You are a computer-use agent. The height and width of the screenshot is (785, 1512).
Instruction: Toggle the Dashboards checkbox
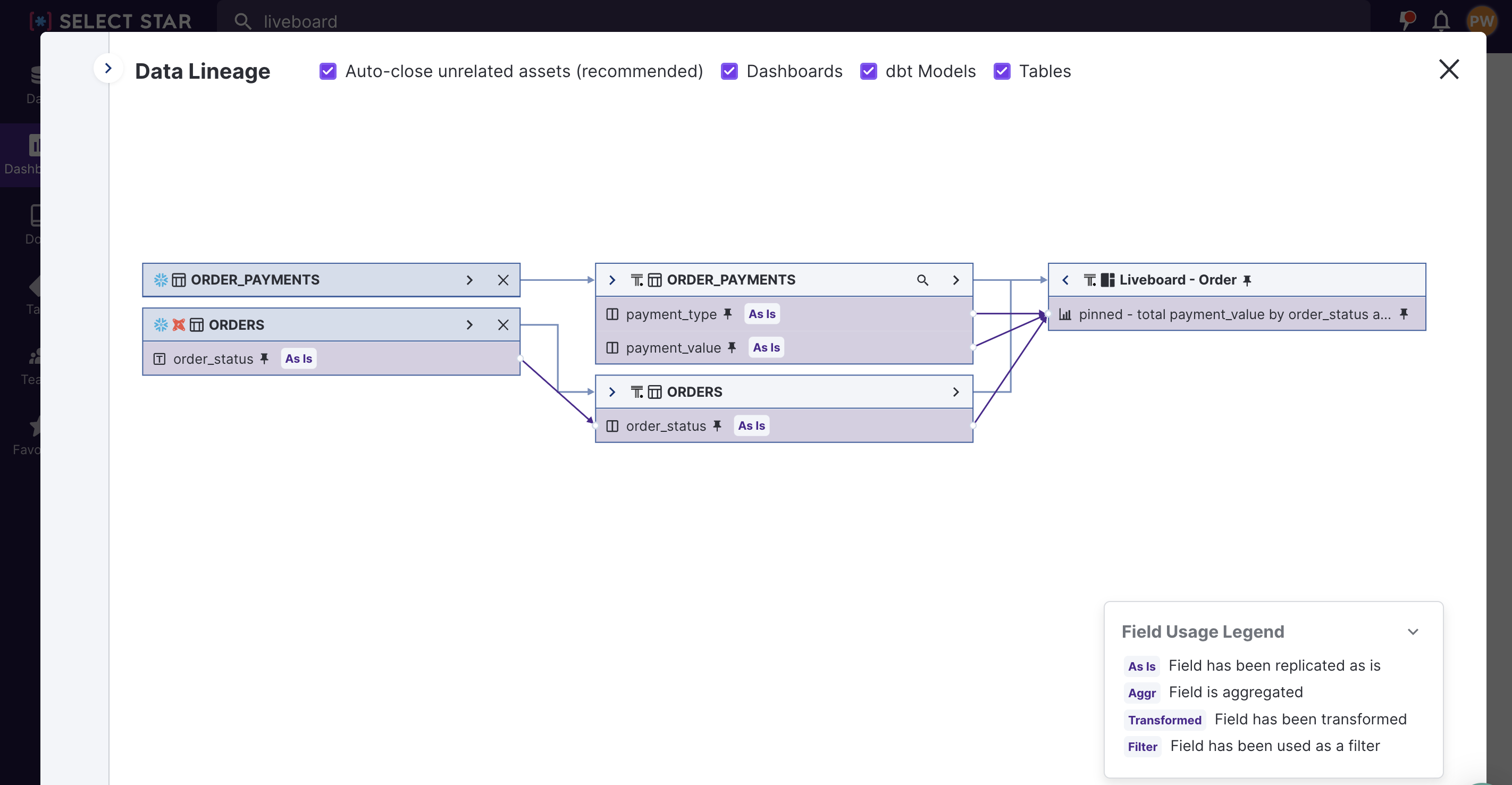[729, 71]
